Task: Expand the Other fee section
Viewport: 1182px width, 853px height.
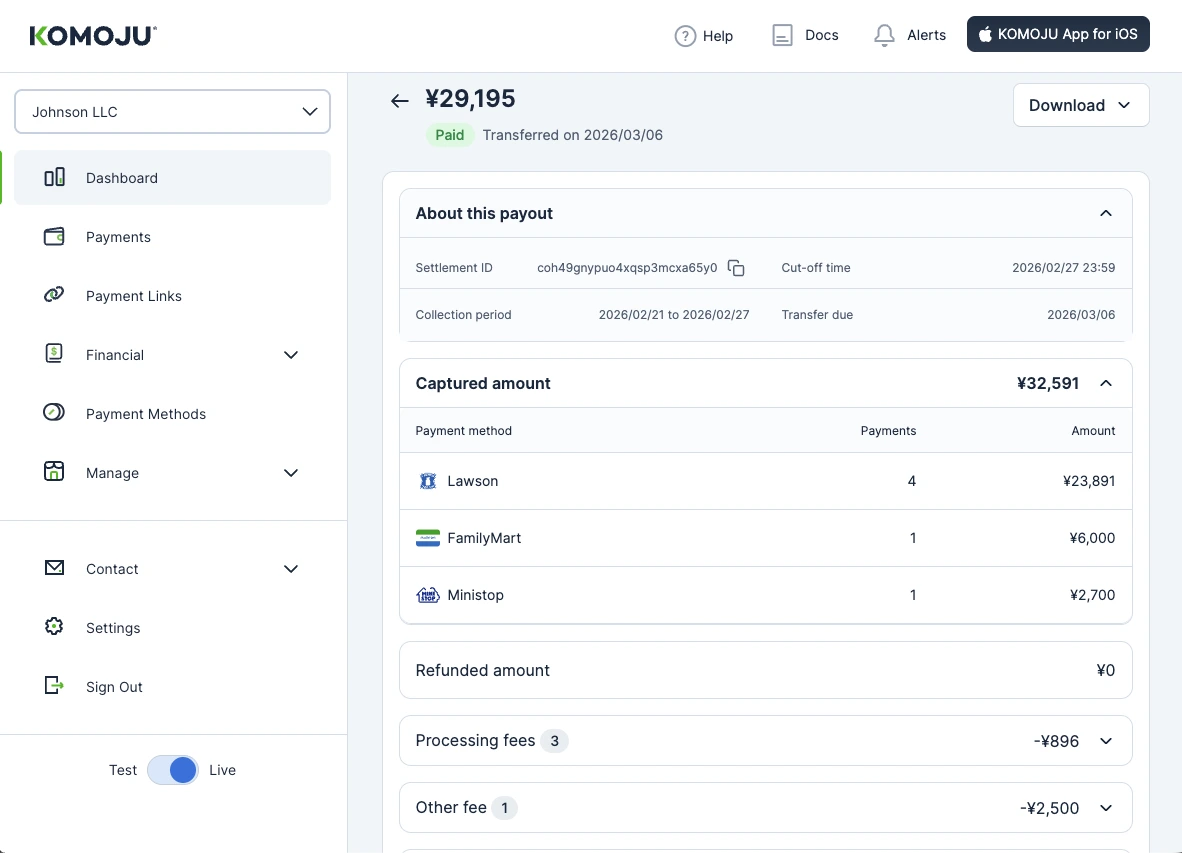Action: point(1106,808)
